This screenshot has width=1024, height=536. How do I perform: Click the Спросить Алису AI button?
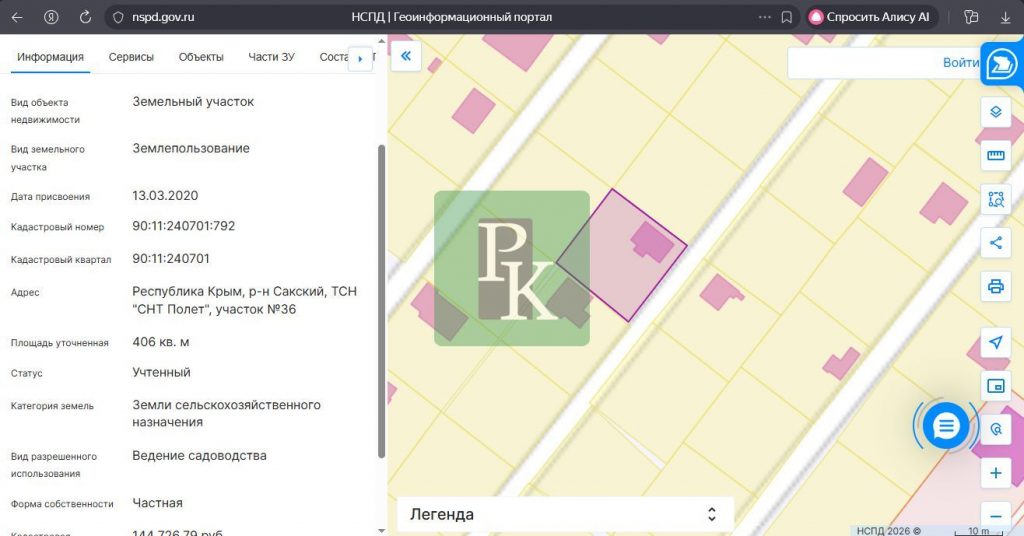(868, 17)
